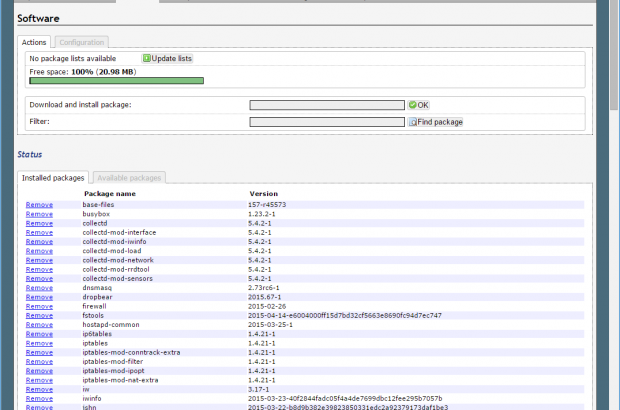The image size is (620, 410).
Task: Remove the busybox package
Action: pyautogui.click(x=39, y=214)
